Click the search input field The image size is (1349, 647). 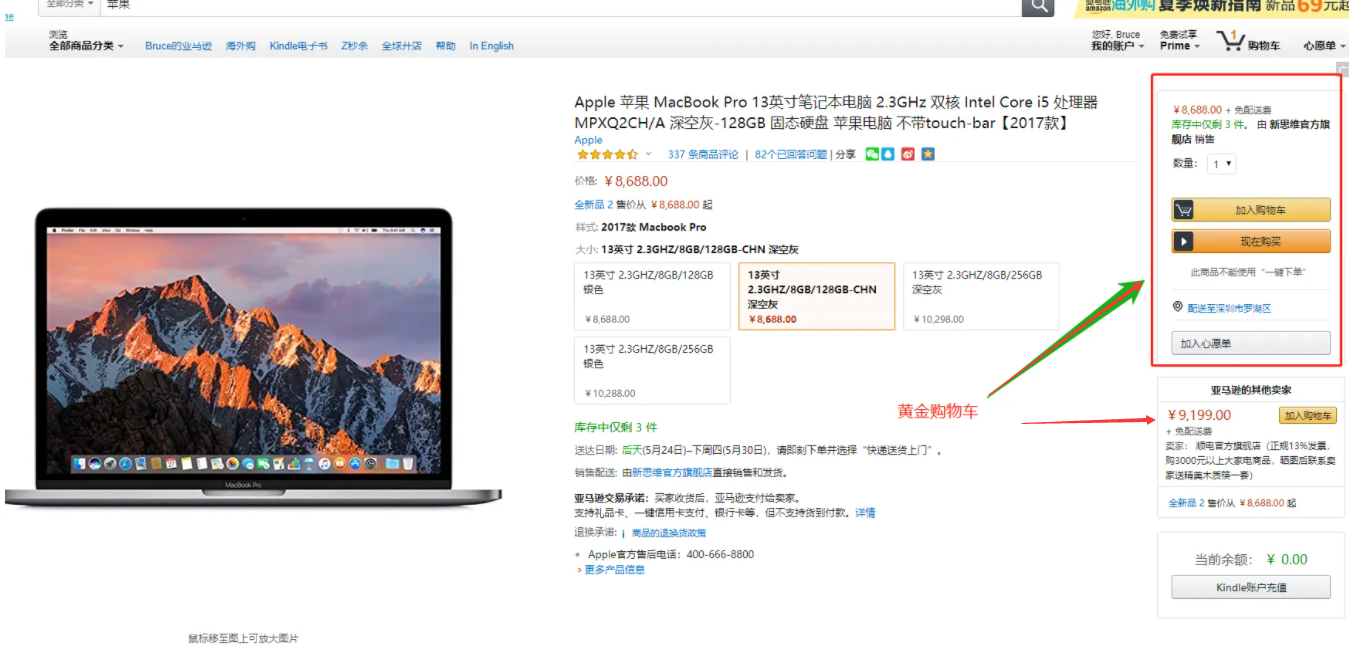[560, 6]
